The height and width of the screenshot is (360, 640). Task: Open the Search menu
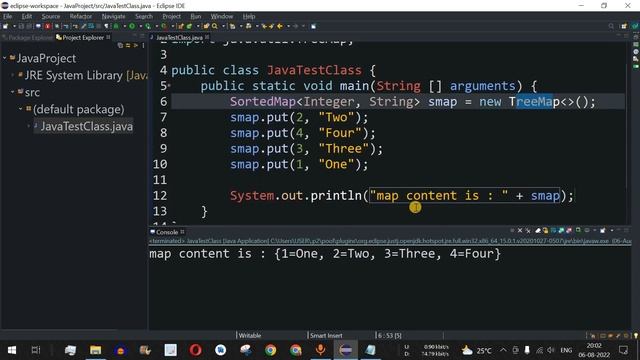point(144,16)
